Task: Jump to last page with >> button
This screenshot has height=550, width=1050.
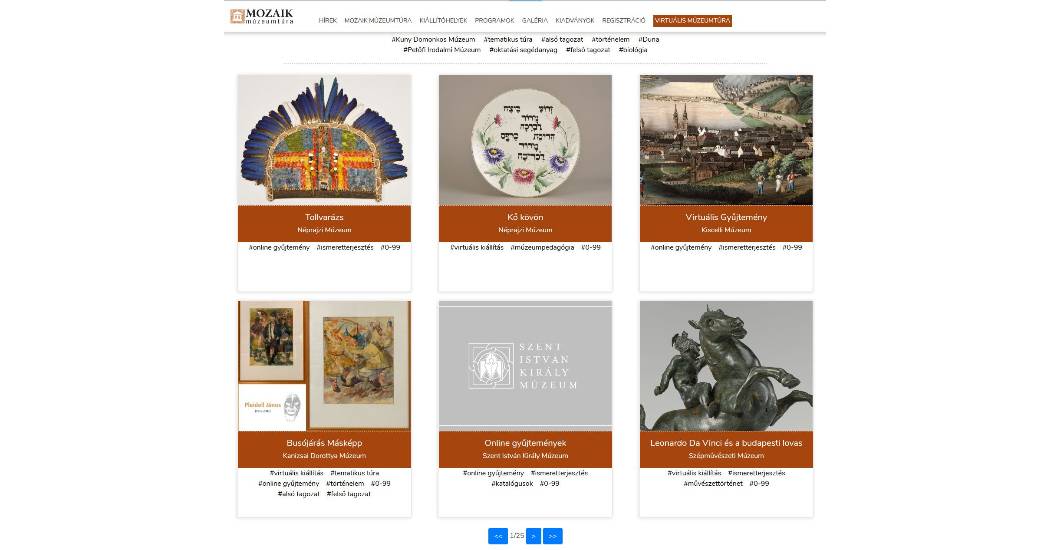Action: pos(552,536)
